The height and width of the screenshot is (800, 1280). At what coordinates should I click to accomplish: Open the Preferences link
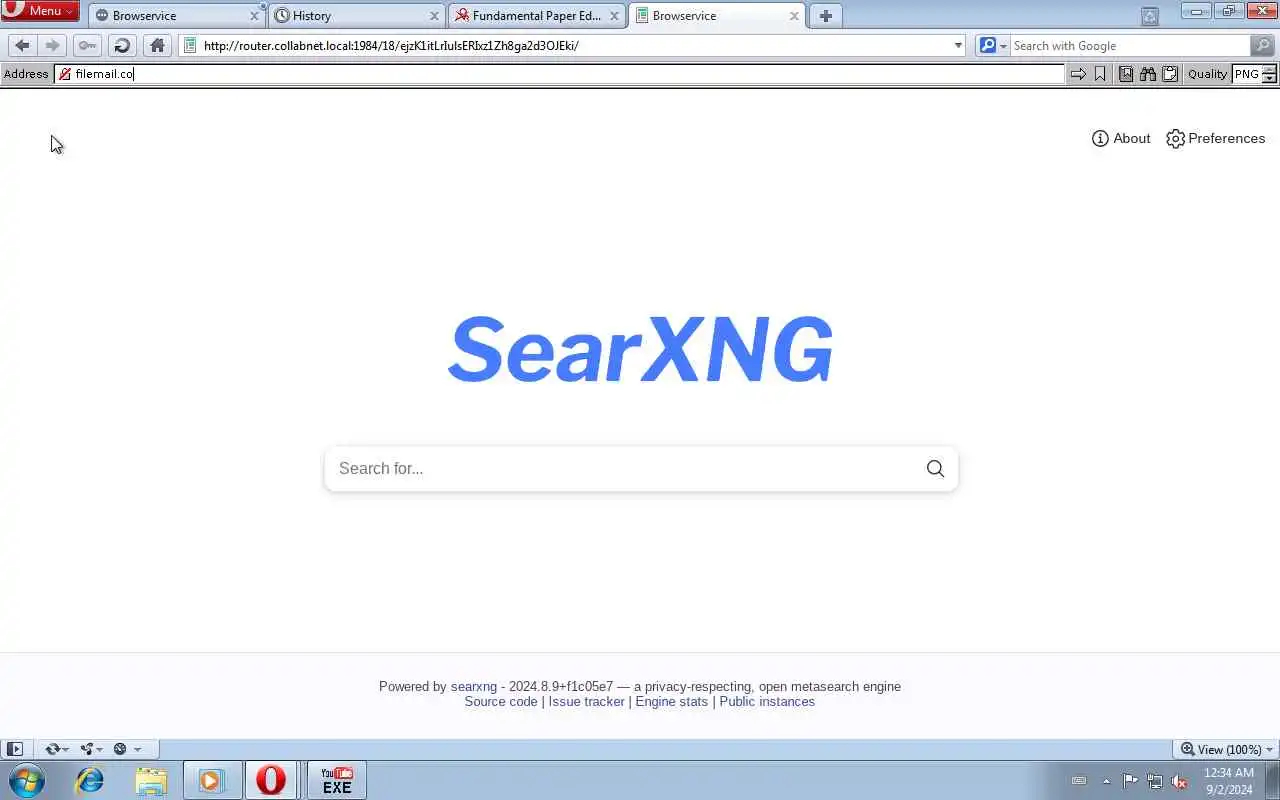coord(1216,139)
